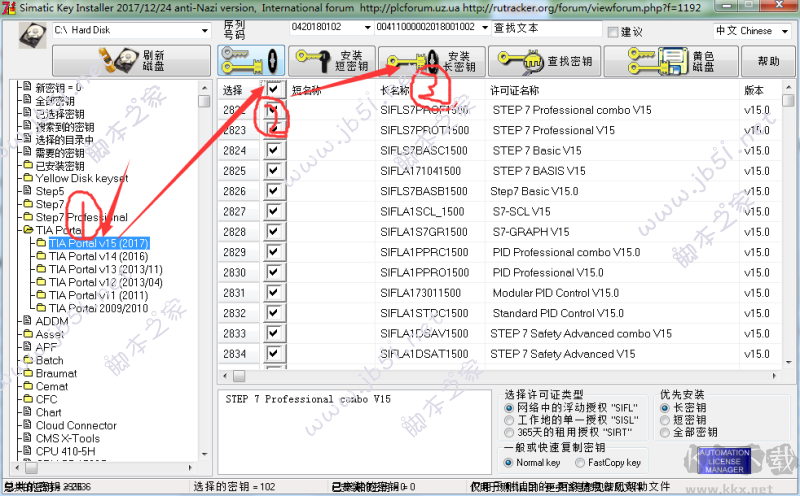
Task: Select TIA Portal v15 (2017) folder
Action: (98, 243)
